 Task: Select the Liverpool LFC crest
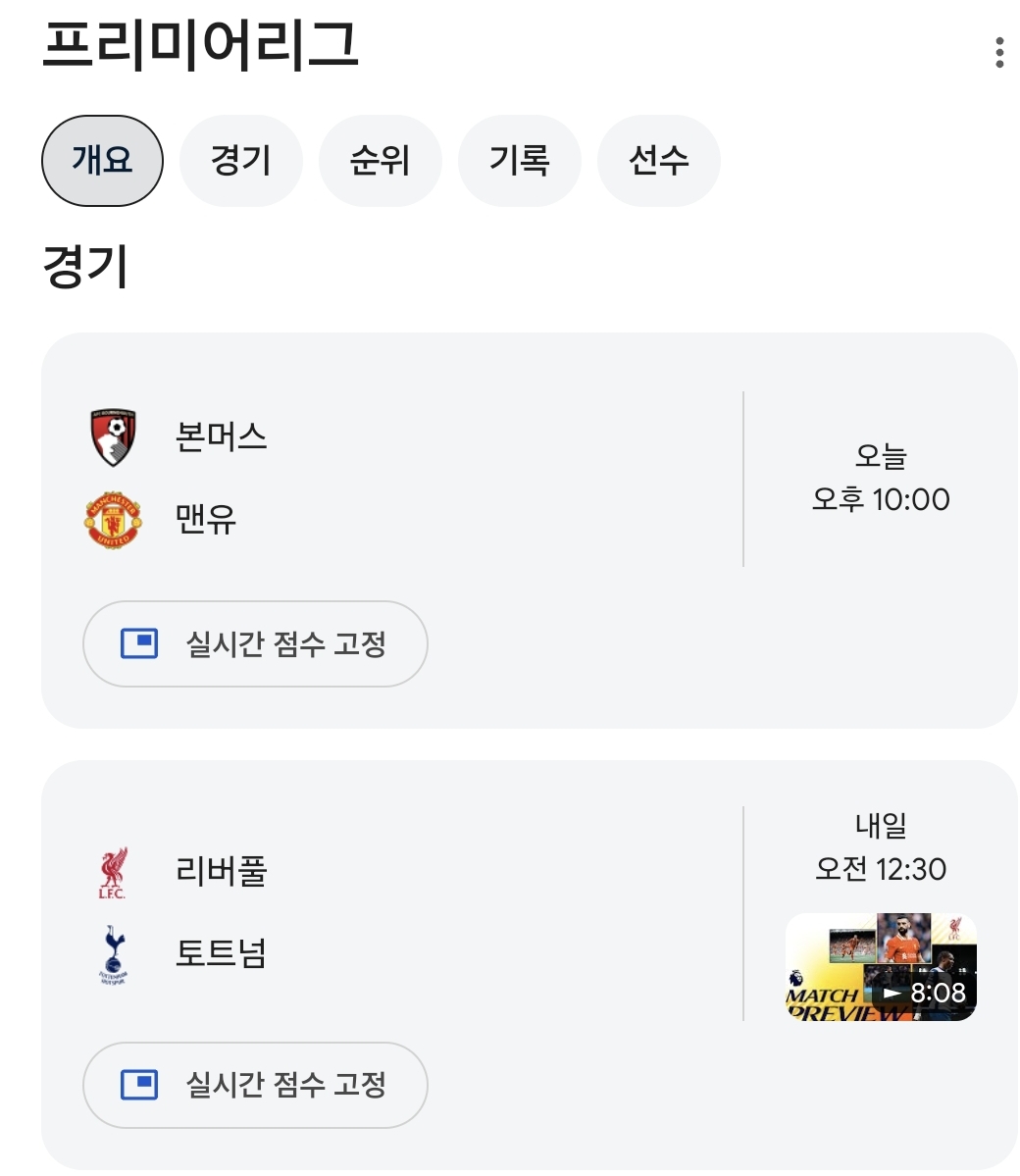pyautogui.click(x=113, y=872)
